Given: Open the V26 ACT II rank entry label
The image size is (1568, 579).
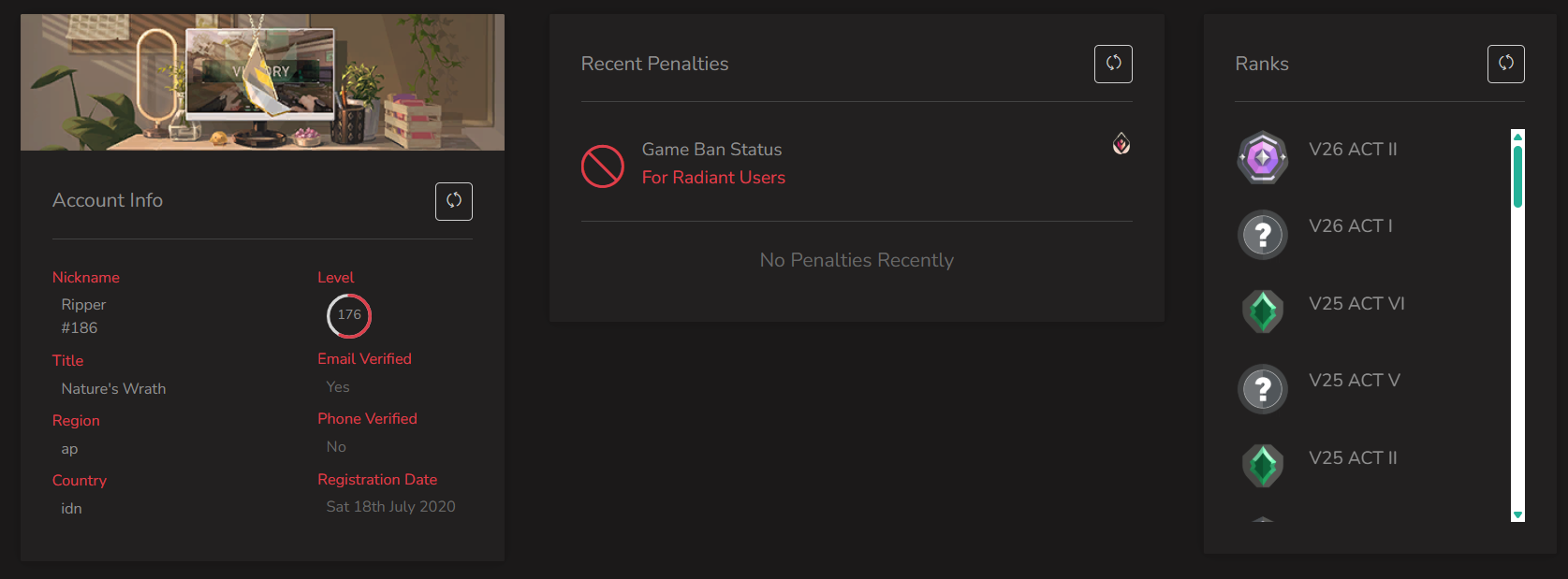Looking at the screenshot, I should pos(1353,150).
